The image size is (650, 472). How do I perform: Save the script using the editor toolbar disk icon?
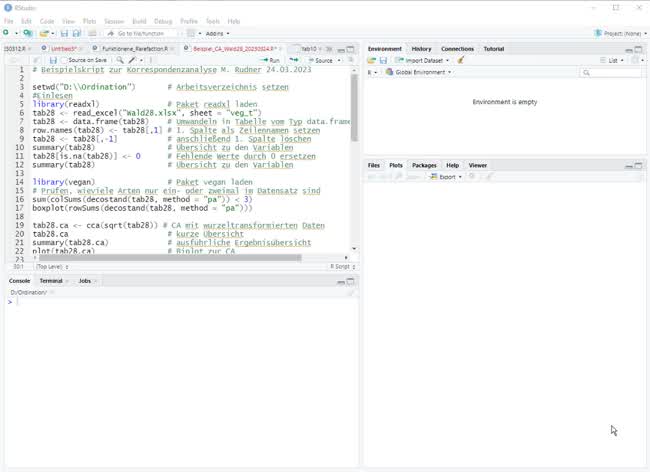coord(53,61)
